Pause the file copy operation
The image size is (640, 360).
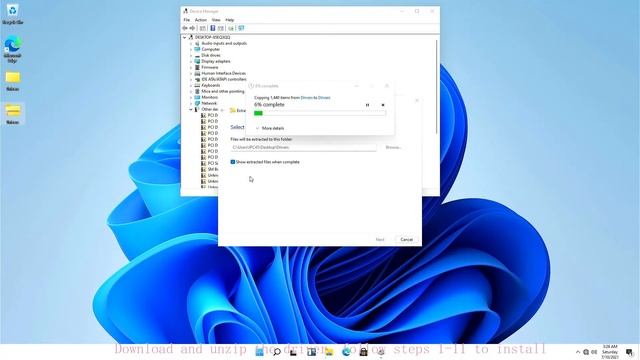coord(367,105)
